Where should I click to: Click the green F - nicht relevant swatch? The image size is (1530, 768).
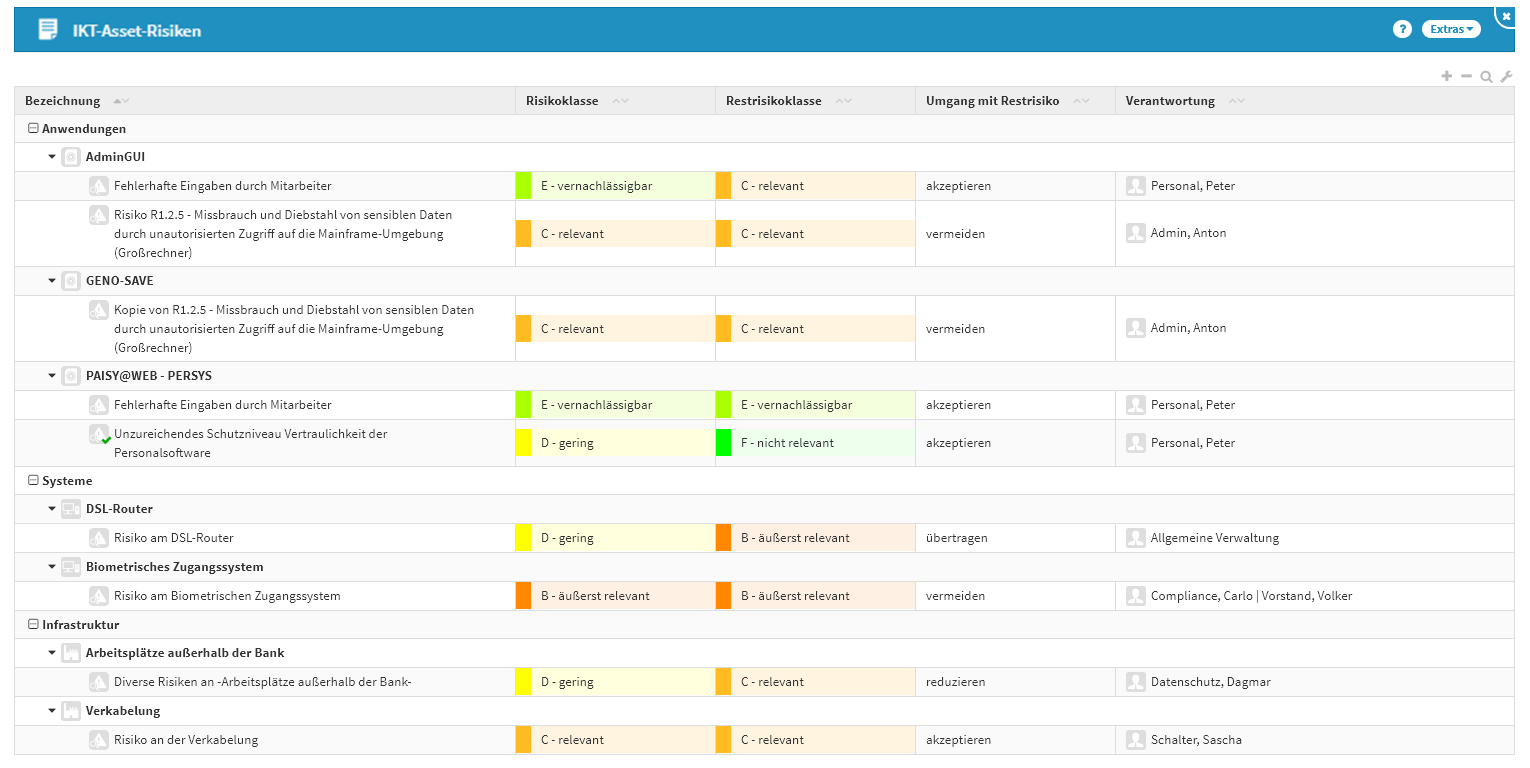click(723, 443)
